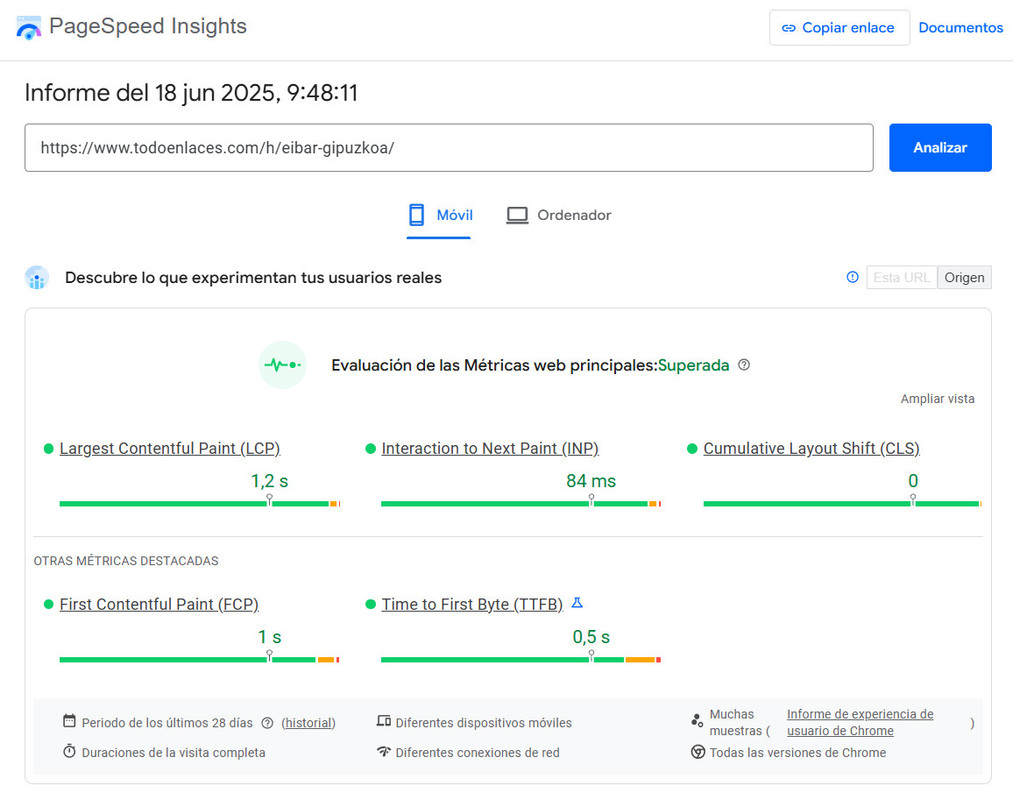Click Ampliar vista

(937, 399)
